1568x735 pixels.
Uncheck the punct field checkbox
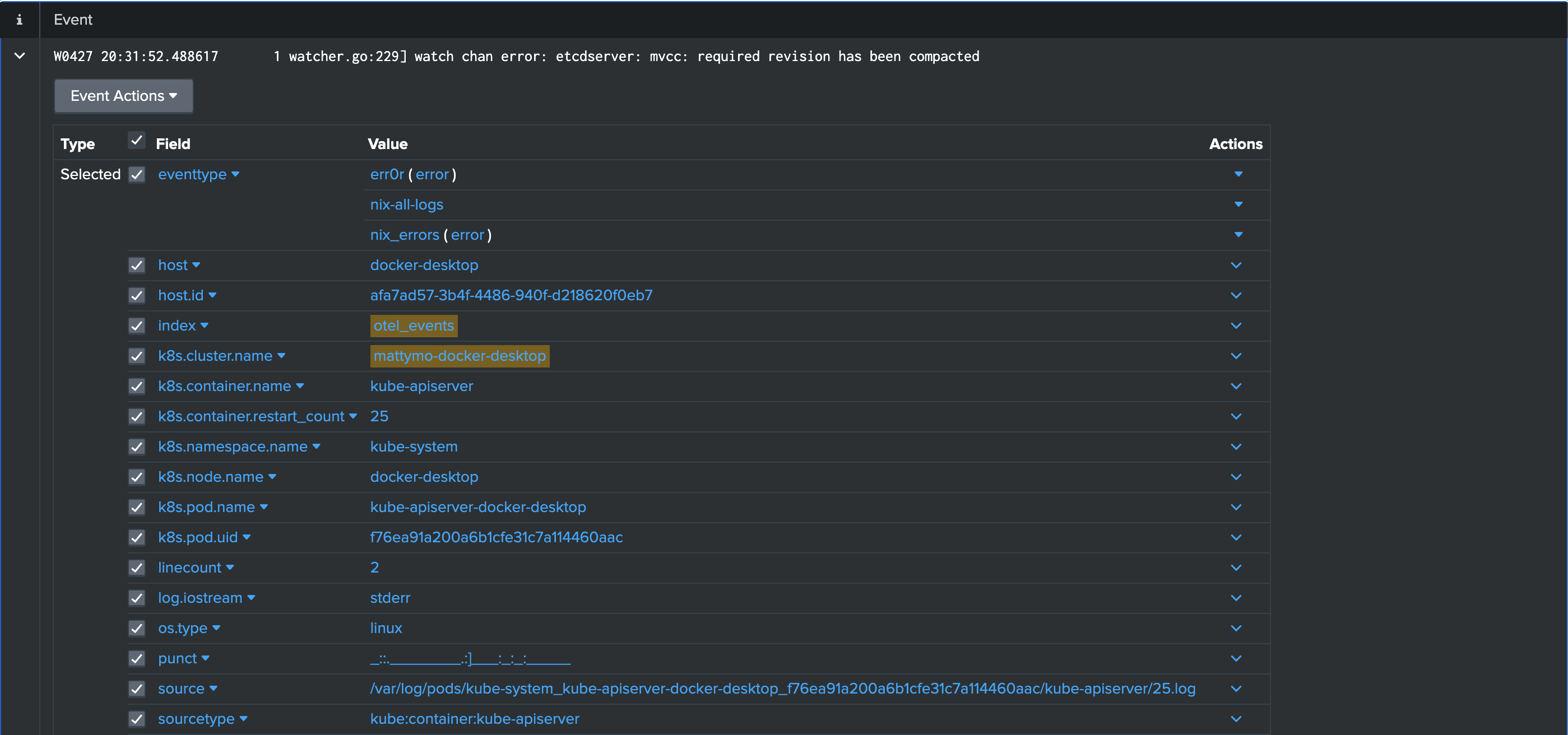click(137, 659)
